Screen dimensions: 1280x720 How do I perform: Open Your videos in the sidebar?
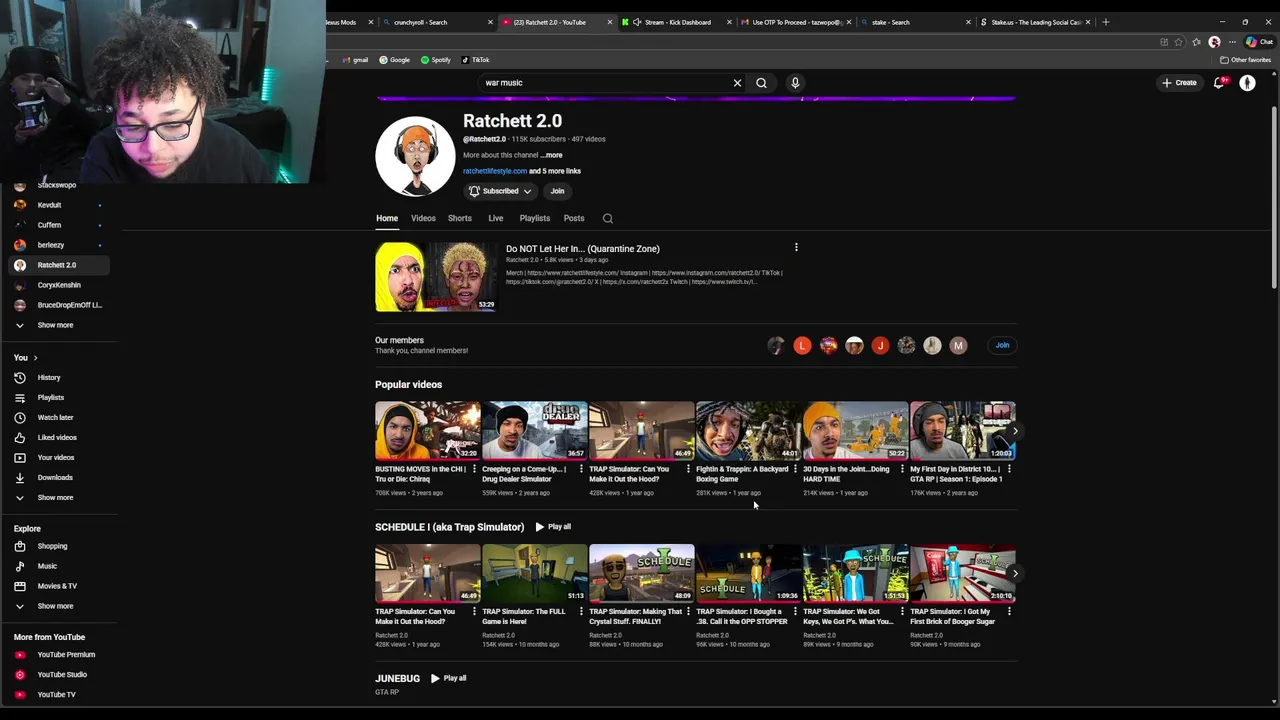(58, 458)
